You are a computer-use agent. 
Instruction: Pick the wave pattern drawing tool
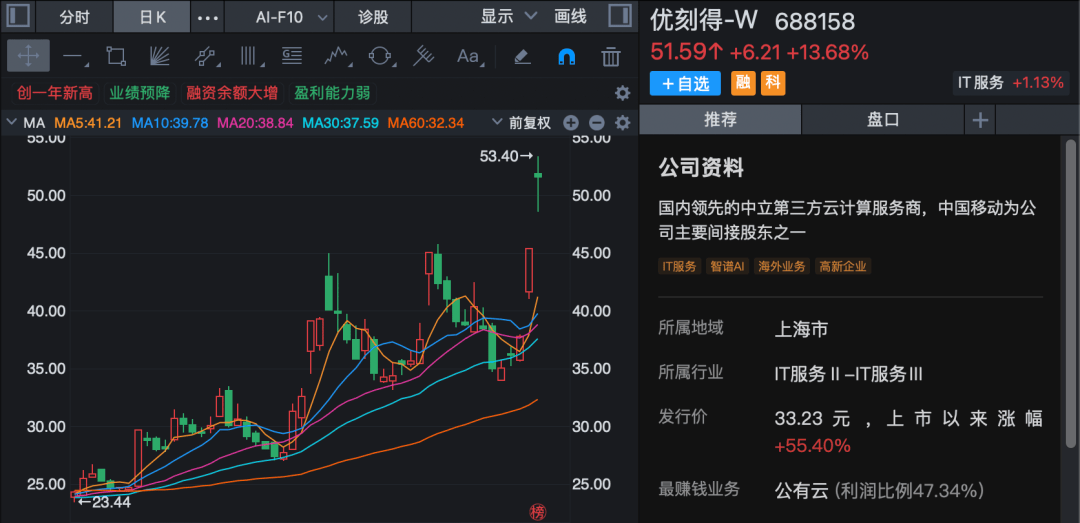pyautogui.click(x=336, y=56)
